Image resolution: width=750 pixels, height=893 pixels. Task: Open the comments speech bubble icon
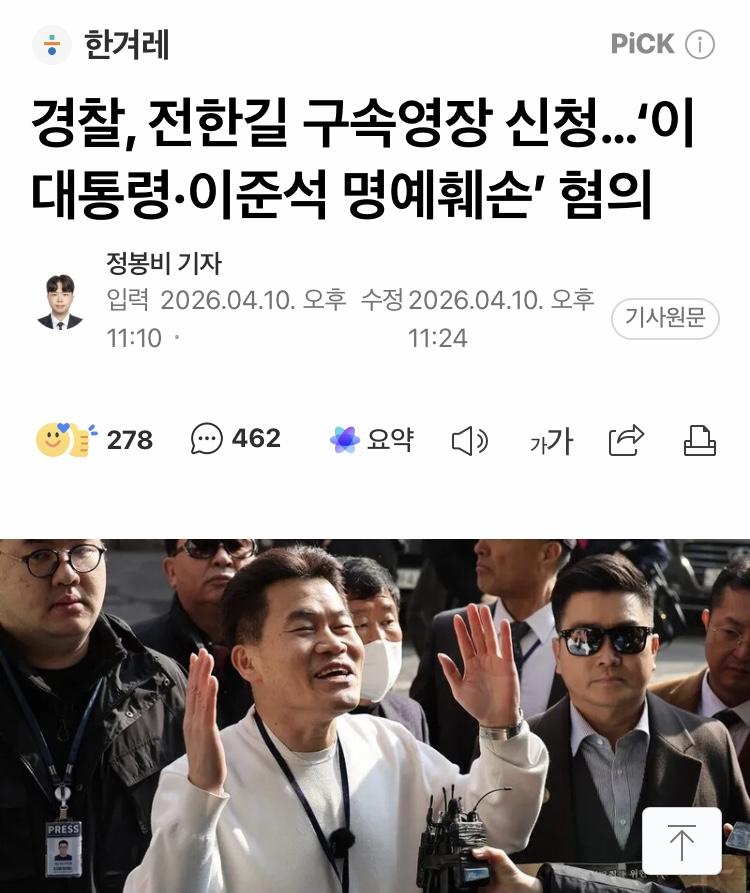(x=207, y=439)
